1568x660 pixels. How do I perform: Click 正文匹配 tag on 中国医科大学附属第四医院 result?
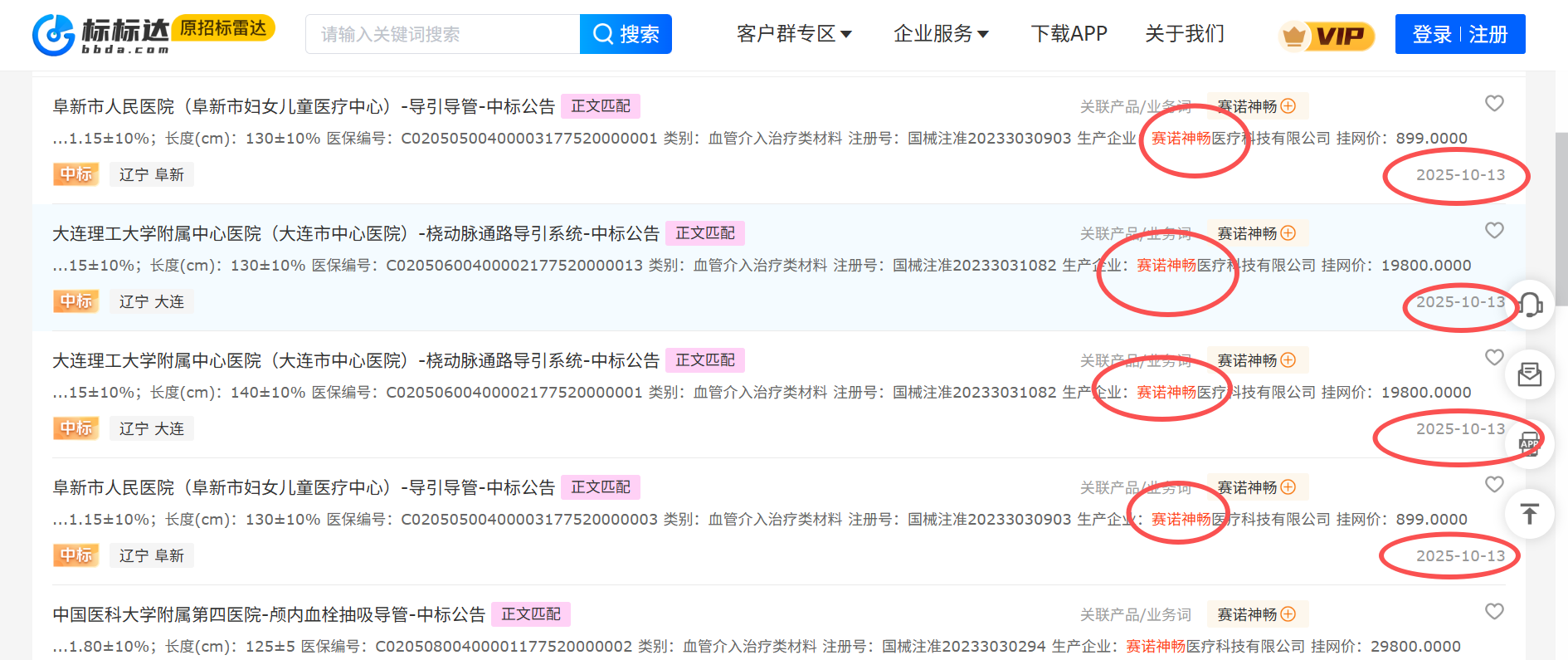531,614
